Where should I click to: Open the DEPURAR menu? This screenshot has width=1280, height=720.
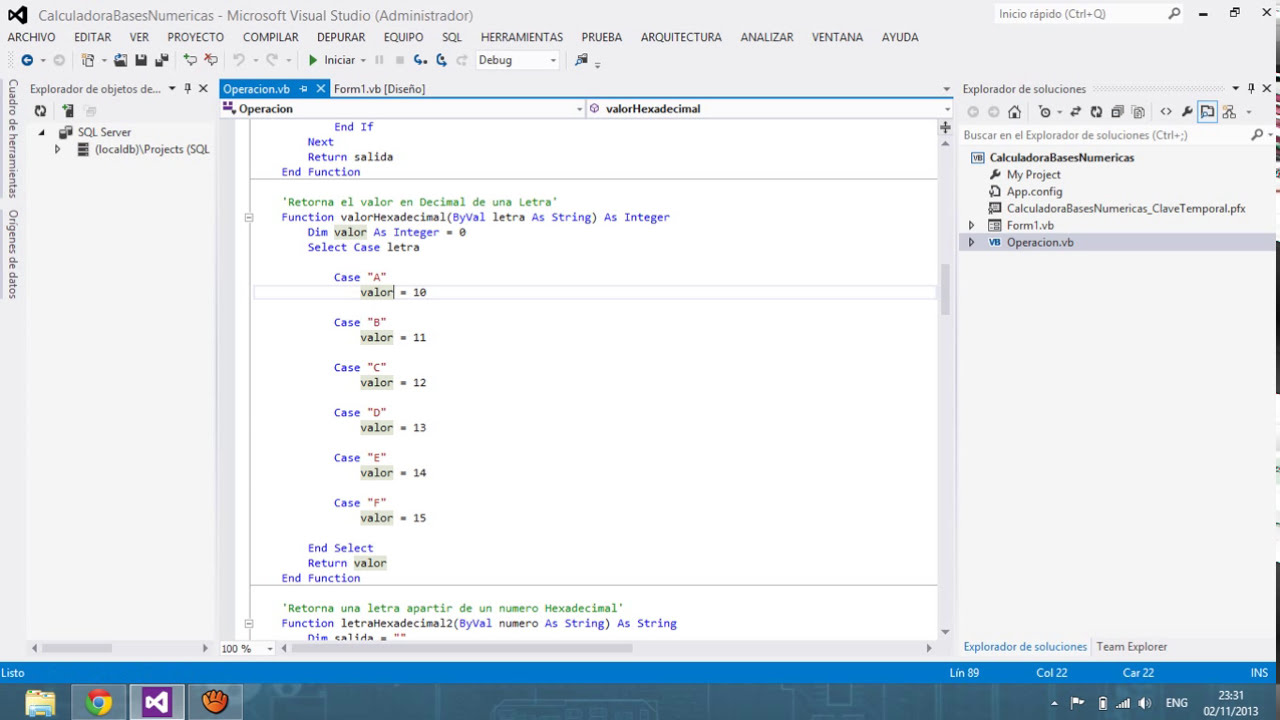[x=341, y=37]
